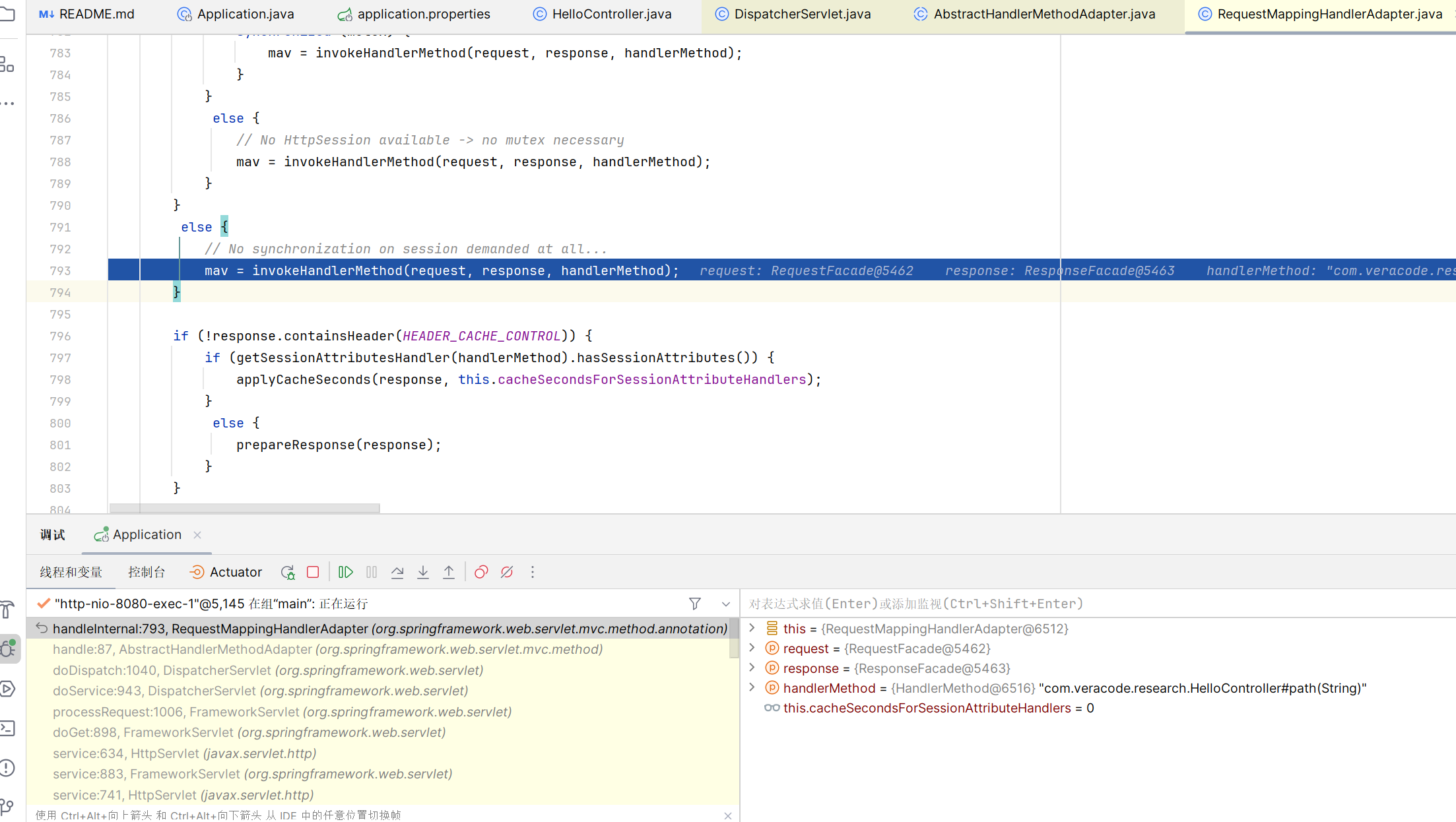Click the Mute Breakpoints icon
Screen dimensions: 1456x822
coord(507,571)
